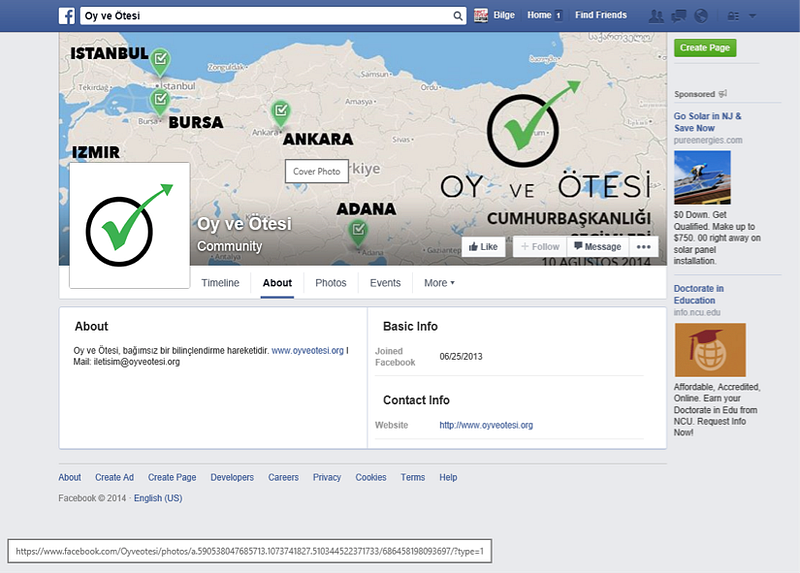The image size is (800, 573).
Task: Send a Message to the page
Action: (x=597, y=246)
